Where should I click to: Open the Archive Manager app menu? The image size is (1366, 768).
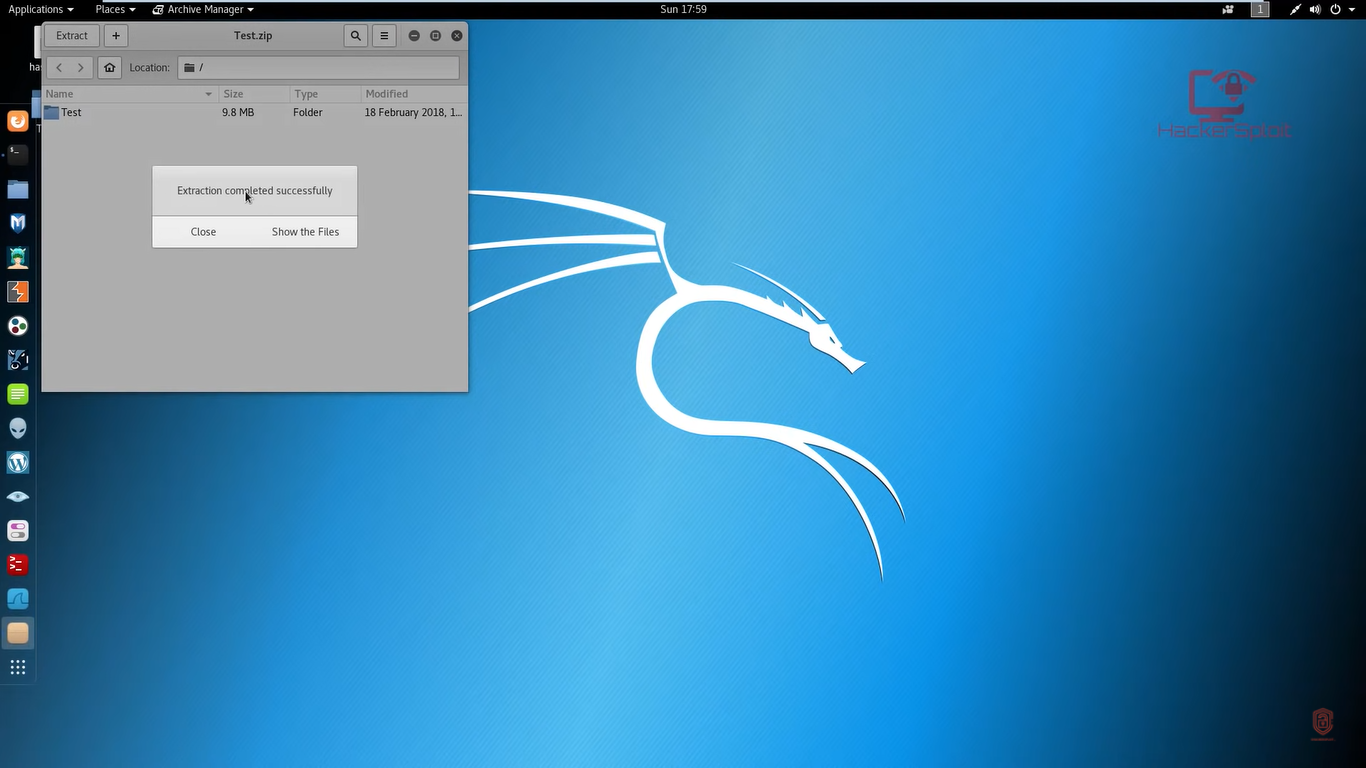click(x=203, y=9)
